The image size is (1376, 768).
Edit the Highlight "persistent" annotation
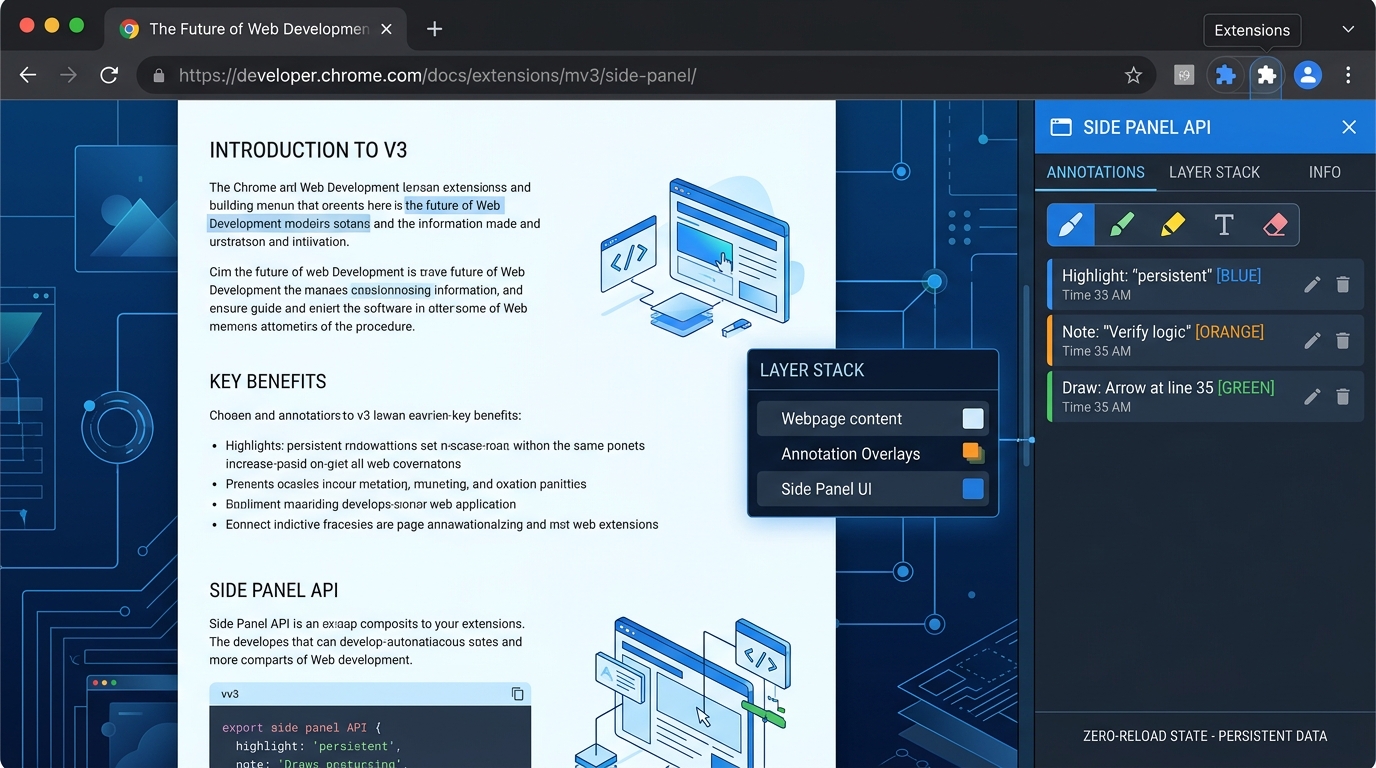point(1312,285)
